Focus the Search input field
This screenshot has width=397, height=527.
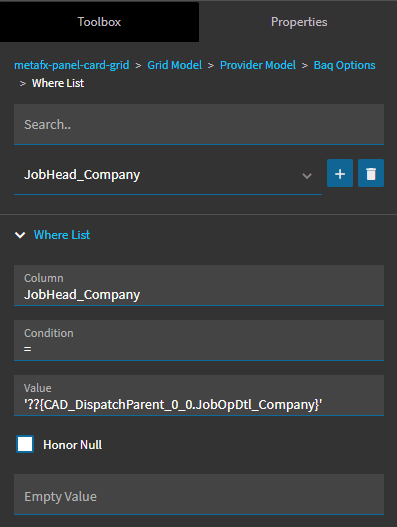coord(199,124)
